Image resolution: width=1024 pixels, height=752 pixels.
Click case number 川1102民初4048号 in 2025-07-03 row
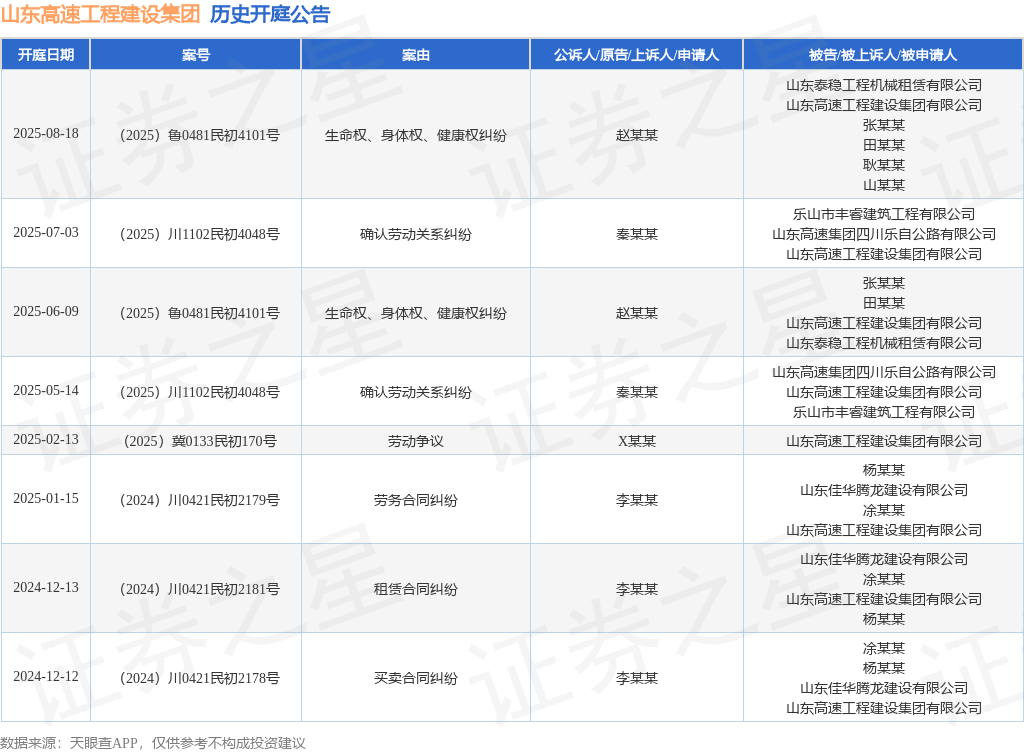pyautogui.click(x=199, y=234)
